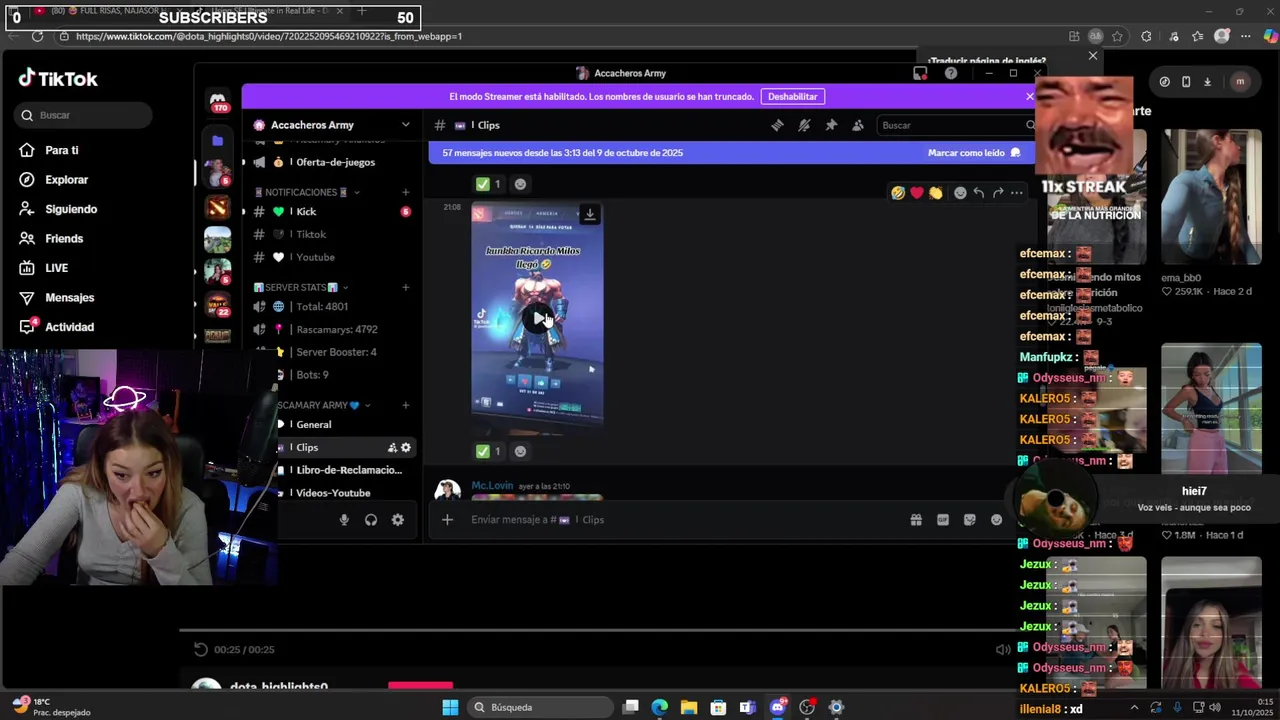The height and width of the screenshot is (720, 1280).
Task: React with heart on hovered message
Action: [x=917, y=193]
